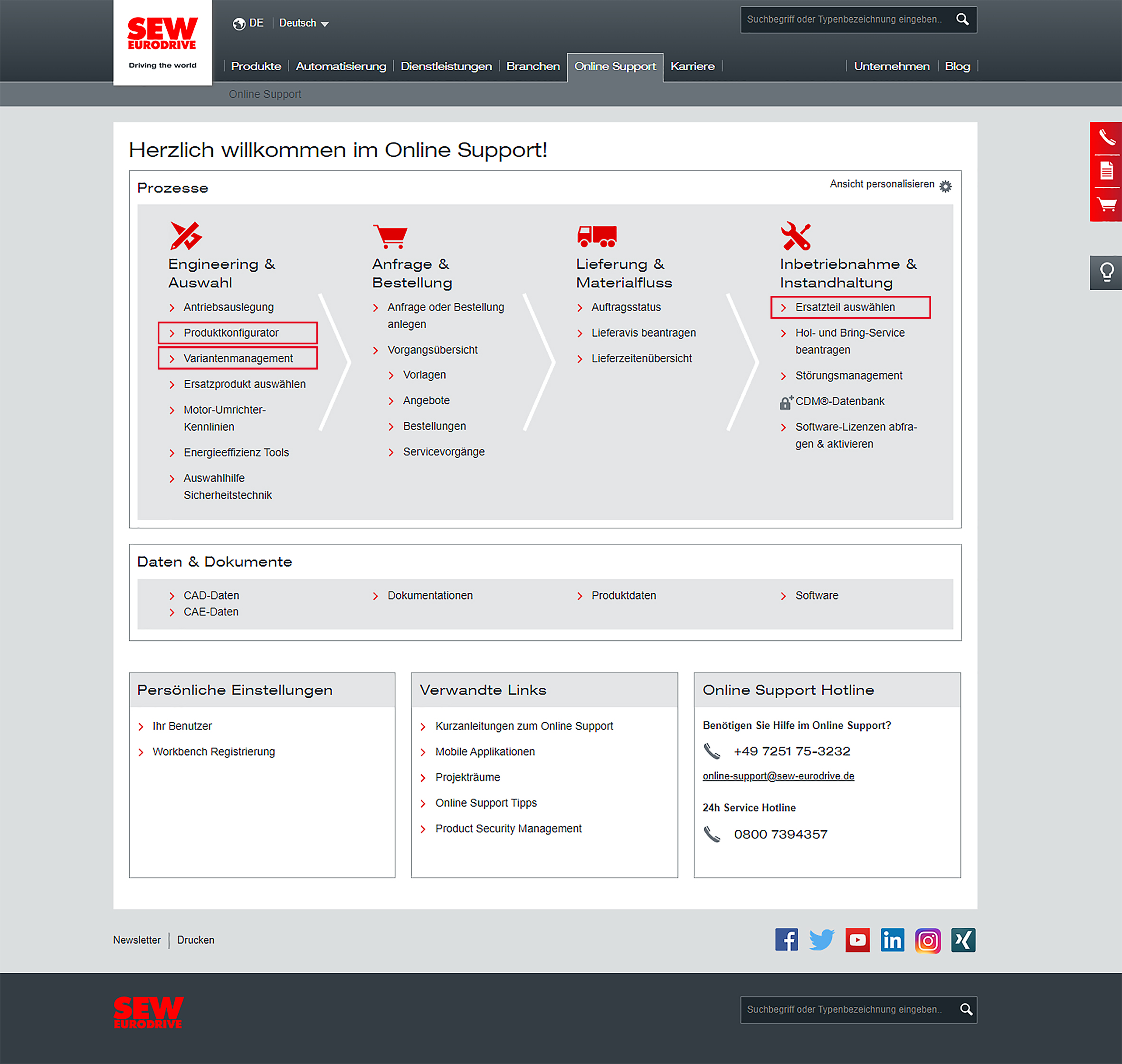Screen dimensions: 1122x1064
Task: Click the phone icon in the right sidebar
Action: click(1106, 136)
